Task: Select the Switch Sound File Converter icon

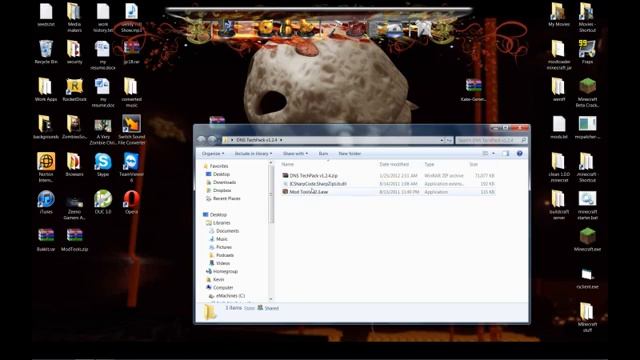Action: (131, 129)
